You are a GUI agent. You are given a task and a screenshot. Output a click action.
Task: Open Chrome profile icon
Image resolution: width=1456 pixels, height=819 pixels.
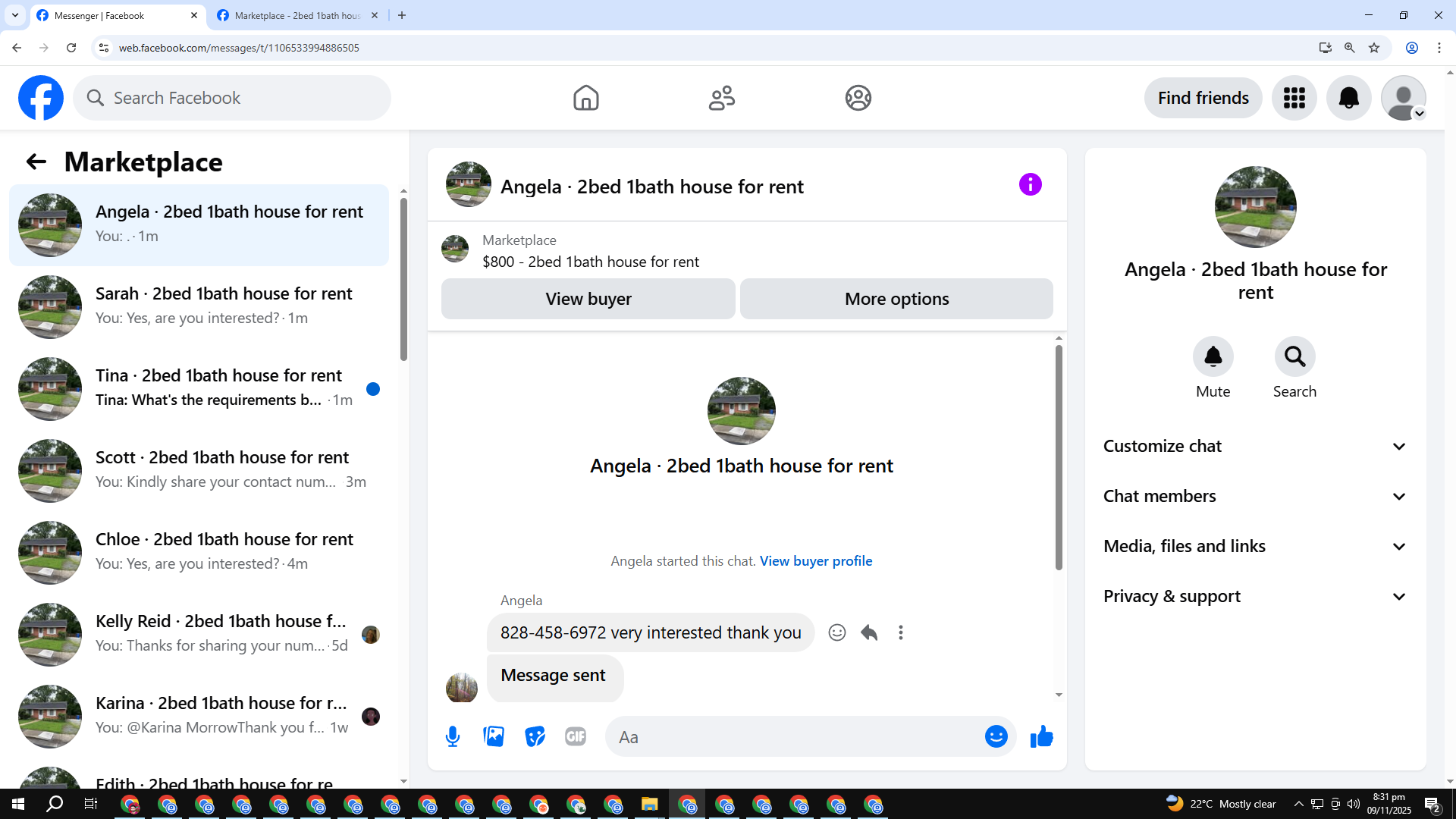(x=1412, y=48)
